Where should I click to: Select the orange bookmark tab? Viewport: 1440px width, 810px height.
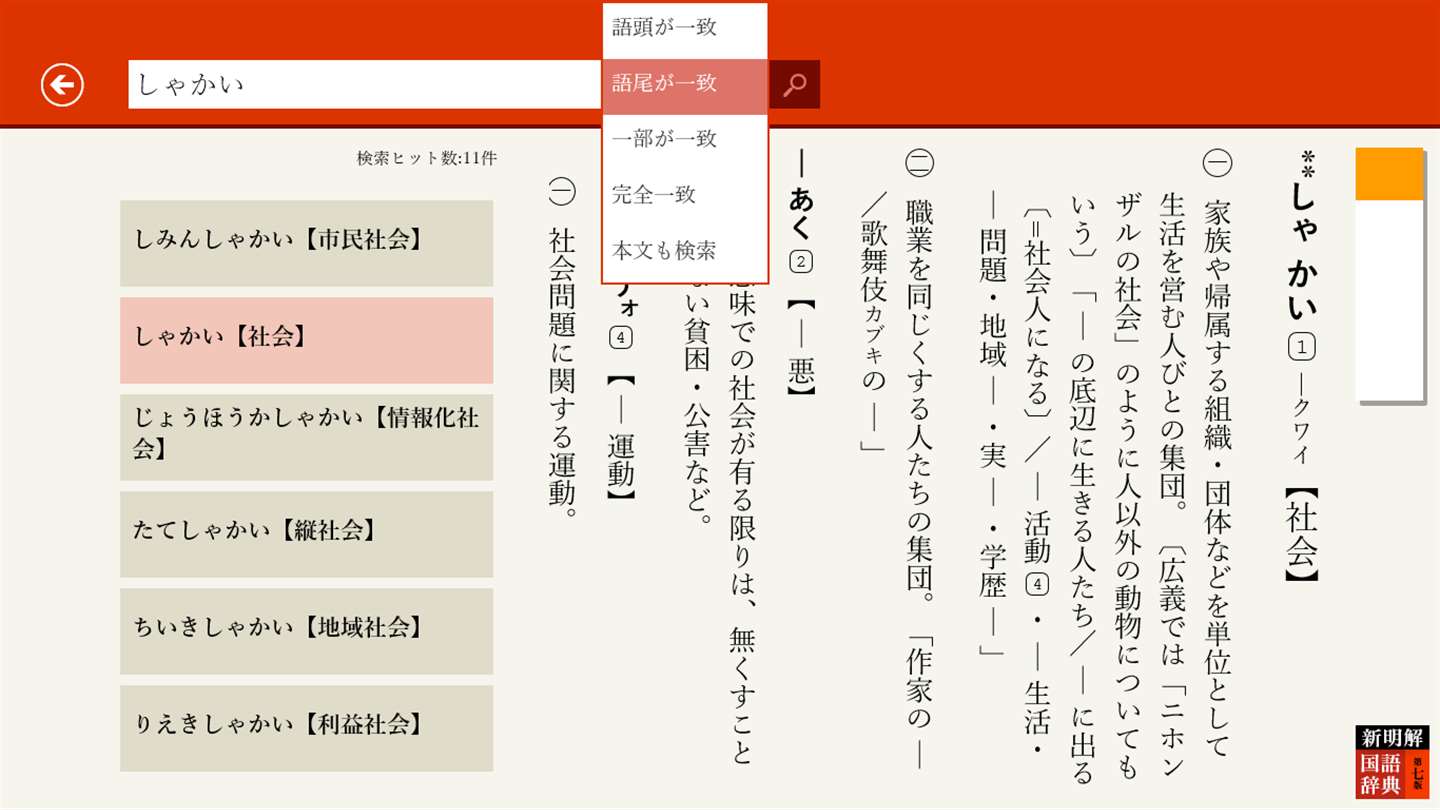pyautogui.click(x=1389, y=174)
